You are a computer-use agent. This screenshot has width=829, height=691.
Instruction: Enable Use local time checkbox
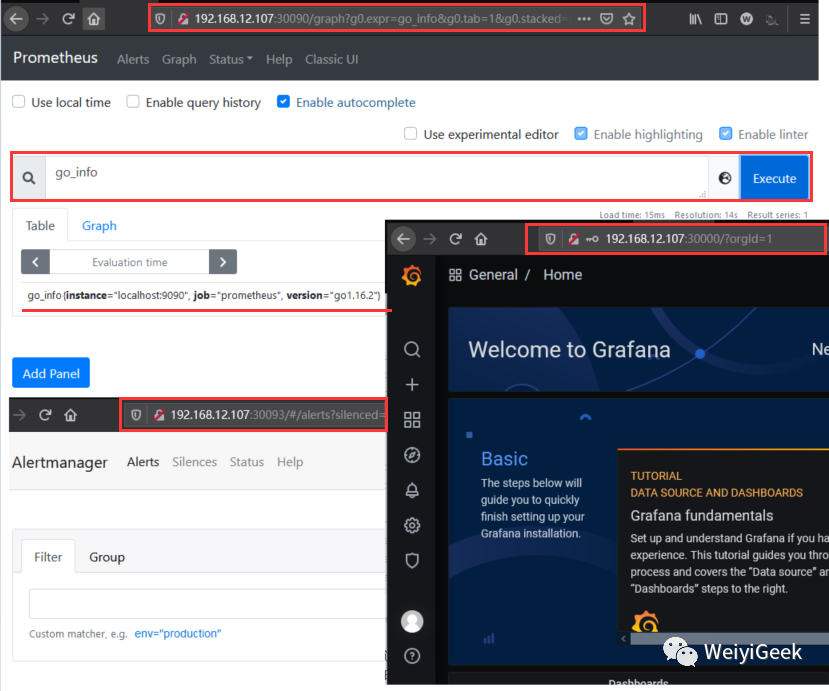coord(19,102)
